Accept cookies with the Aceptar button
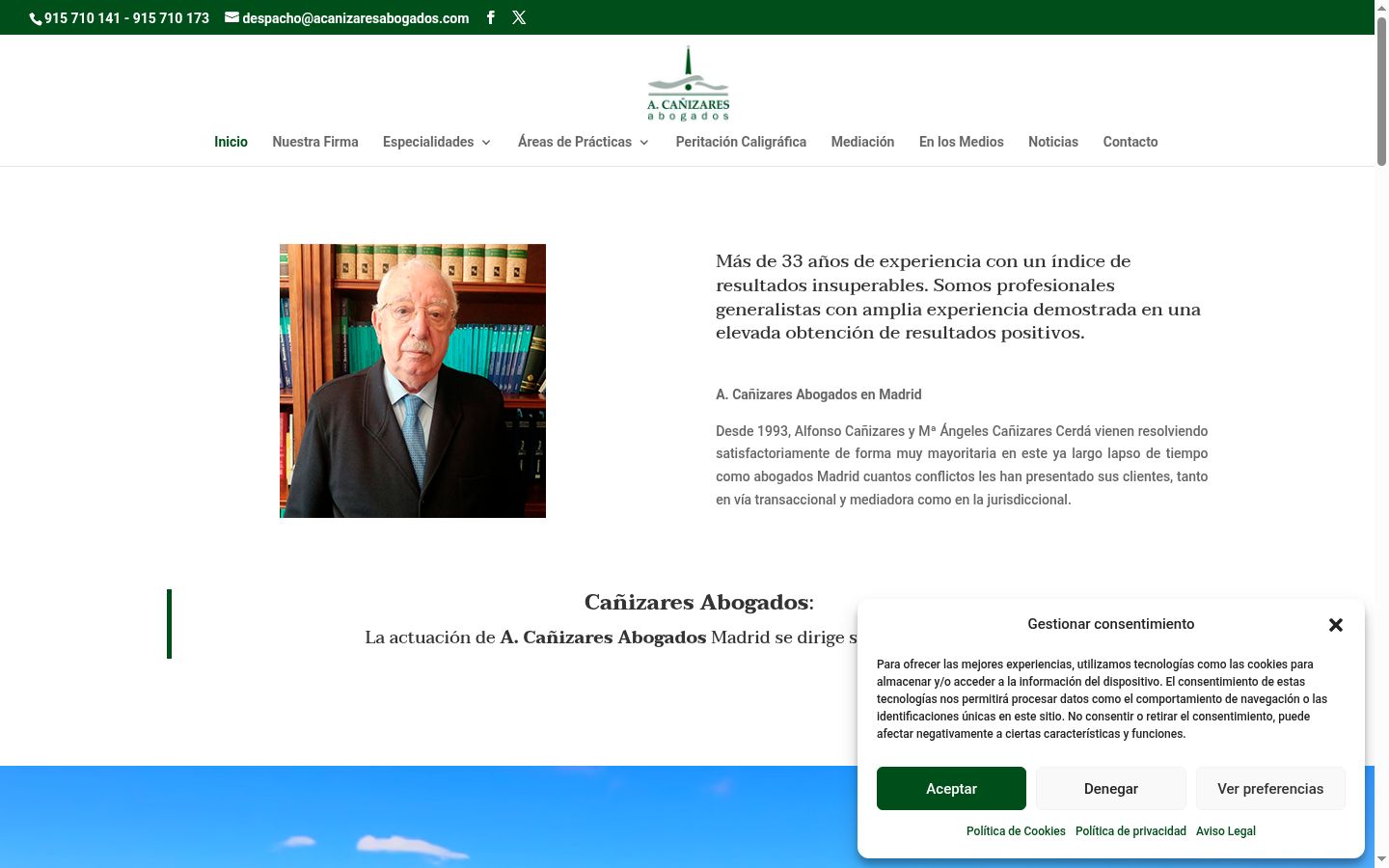The width and height of the screenshot is (1389, 868). [x=951, y=789]
